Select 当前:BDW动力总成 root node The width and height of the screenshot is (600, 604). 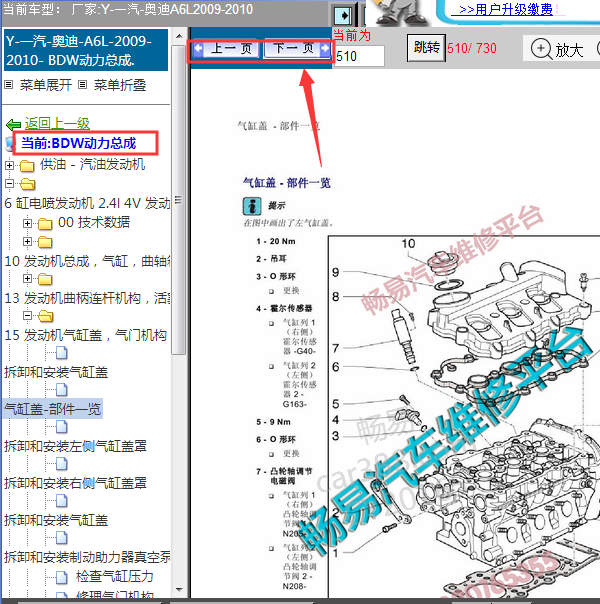tap(79, 143)
